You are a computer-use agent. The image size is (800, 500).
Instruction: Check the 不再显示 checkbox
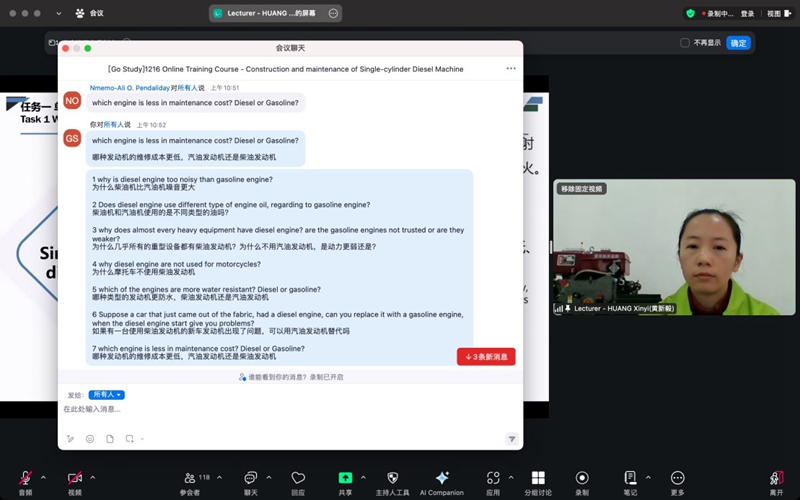685,43
